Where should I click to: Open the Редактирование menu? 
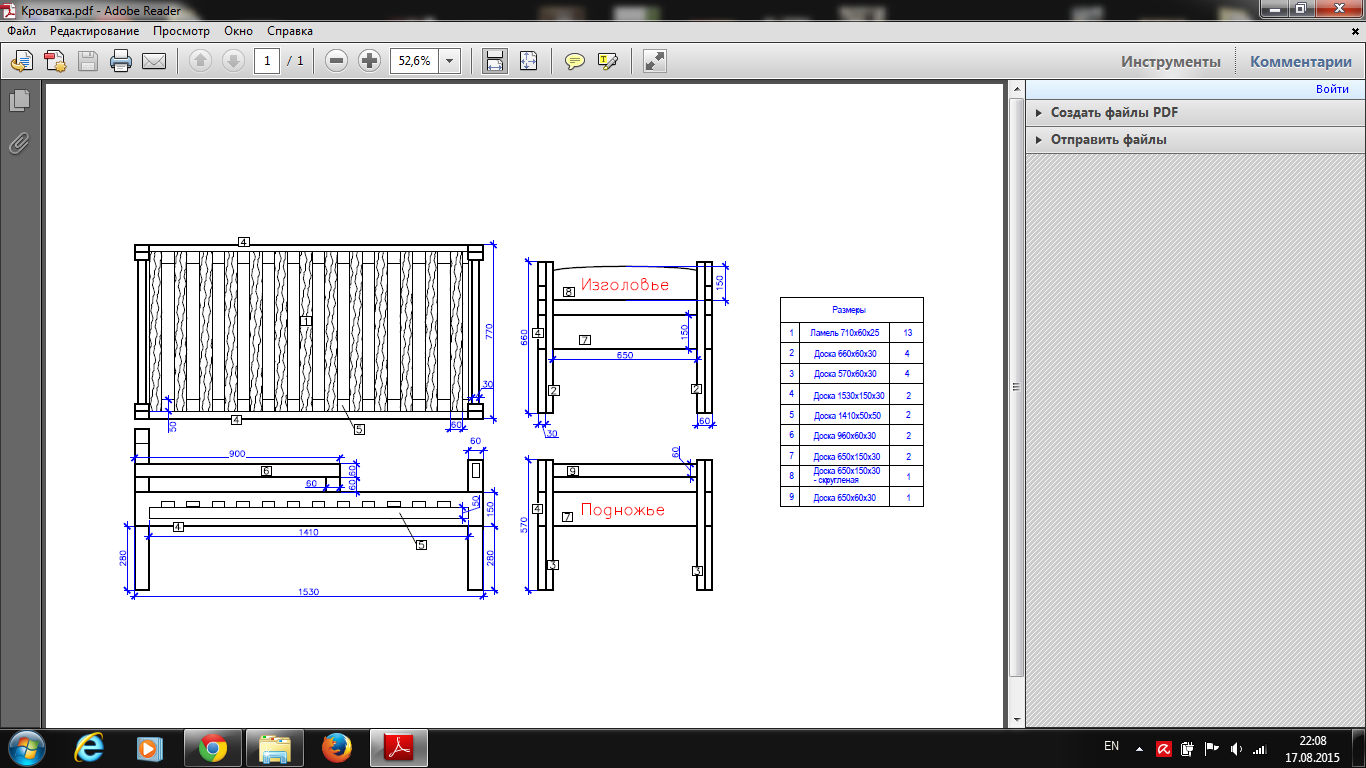coord(94,31)
